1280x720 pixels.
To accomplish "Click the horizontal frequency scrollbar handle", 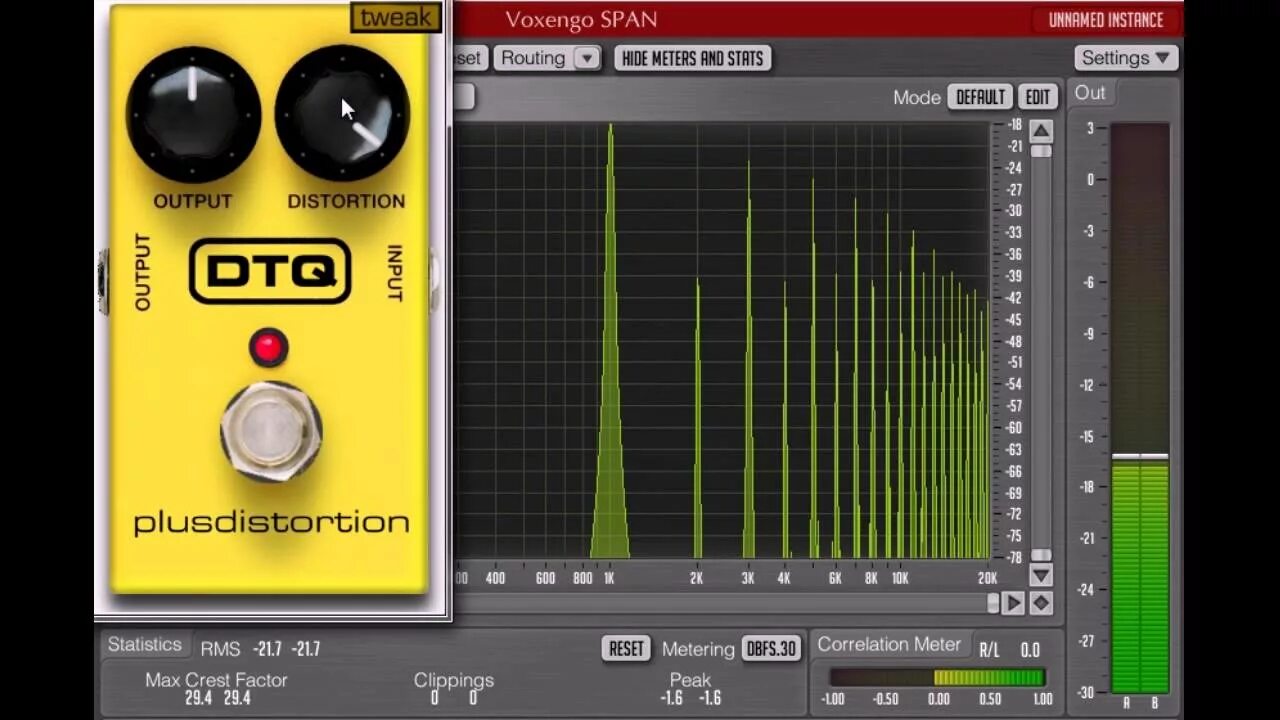I will pos(993,603).
